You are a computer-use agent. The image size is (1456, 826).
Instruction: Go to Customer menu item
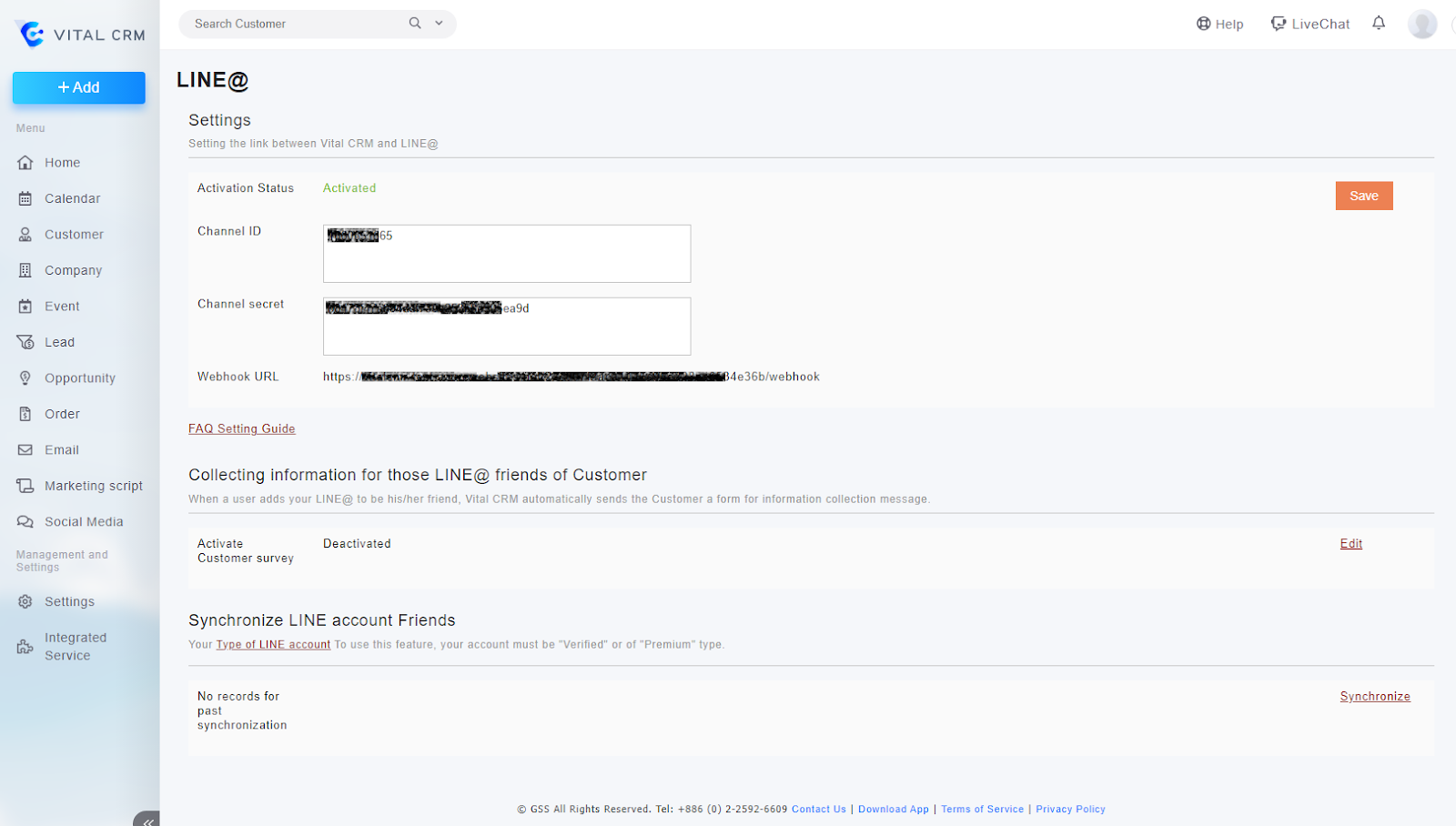pyautogui.click(x=74, y=235)
